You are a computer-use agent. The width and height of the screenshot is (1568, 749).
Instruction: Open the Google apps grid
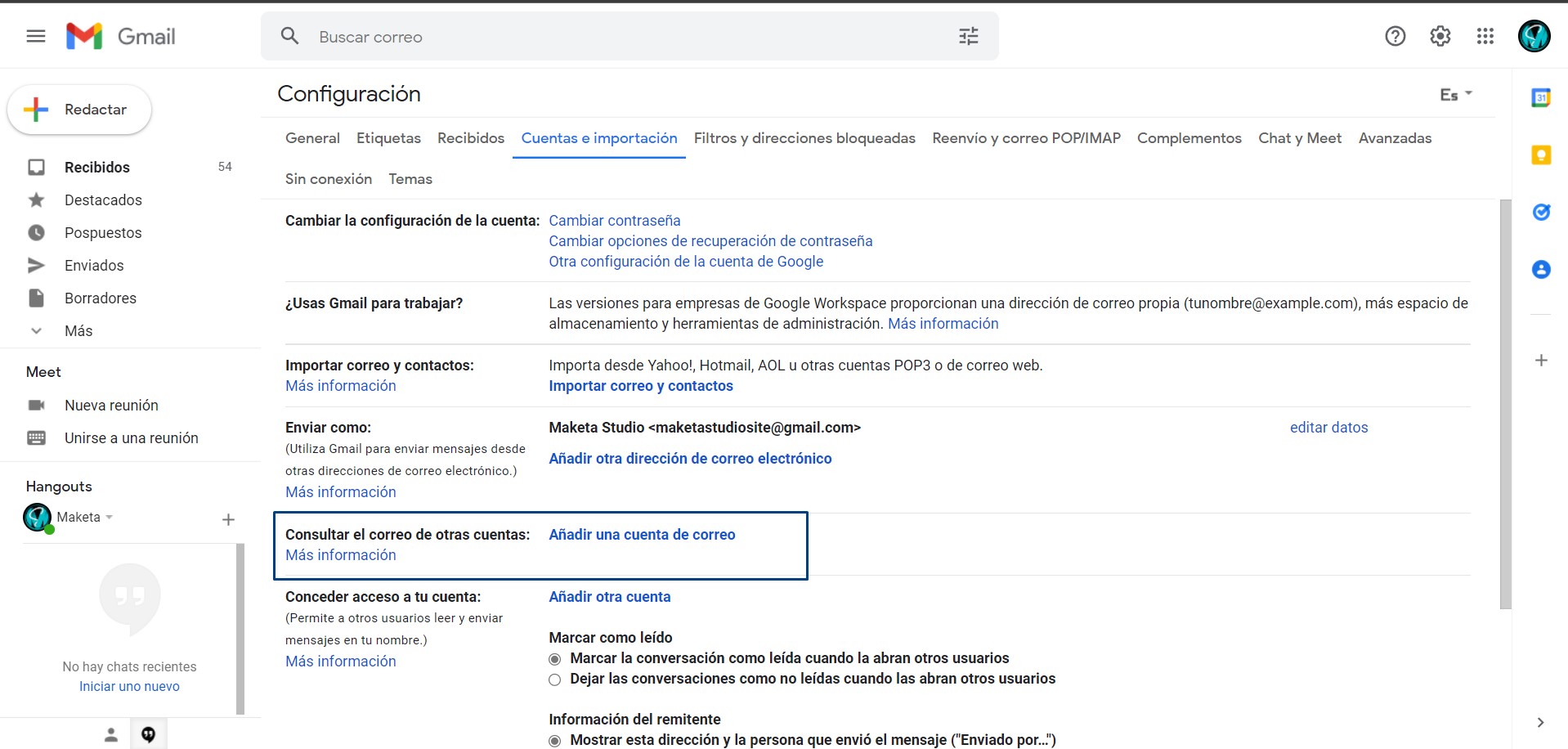click(1485, 36)
